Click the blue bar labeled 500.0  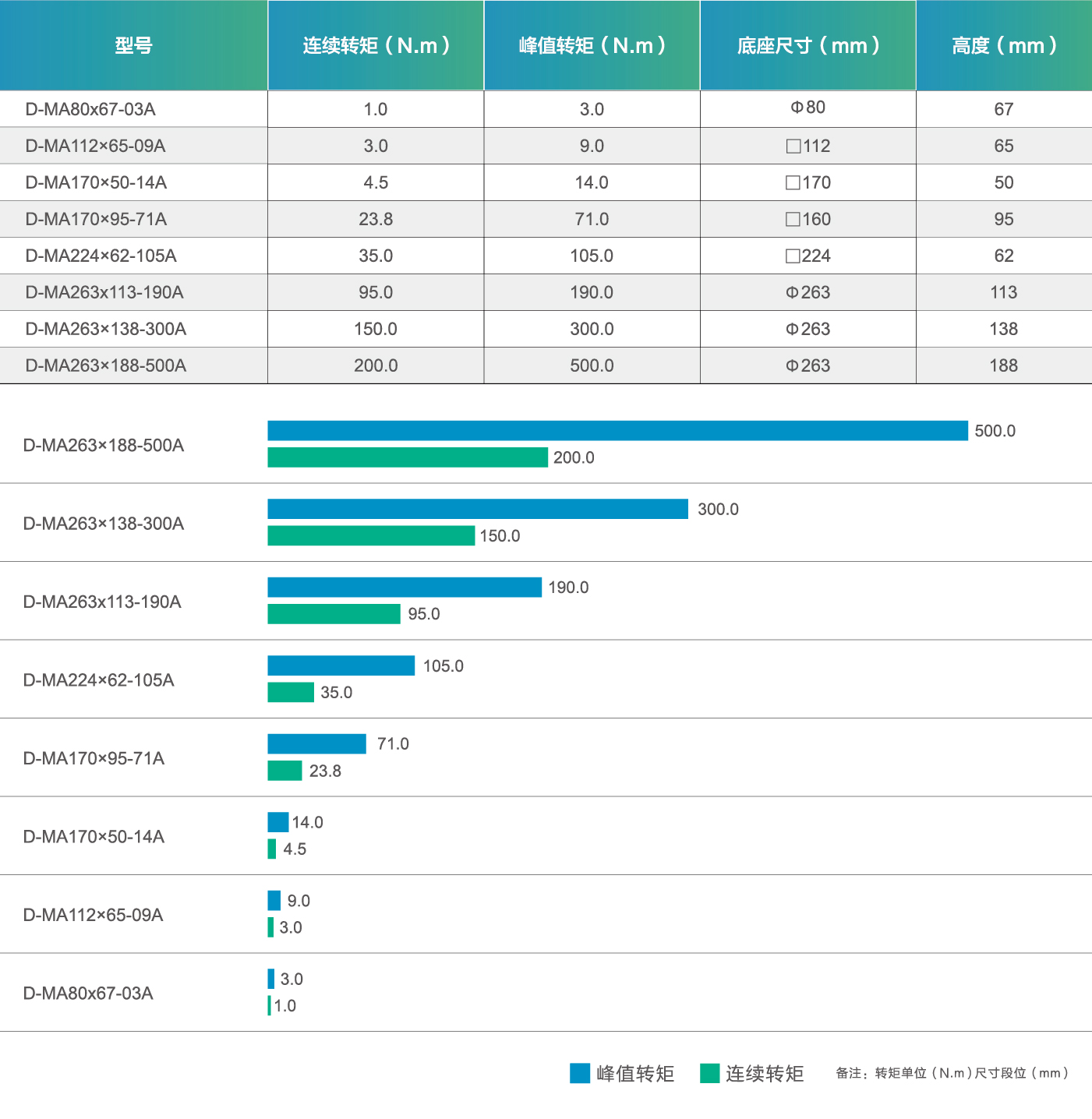click(x=617, y=431)
